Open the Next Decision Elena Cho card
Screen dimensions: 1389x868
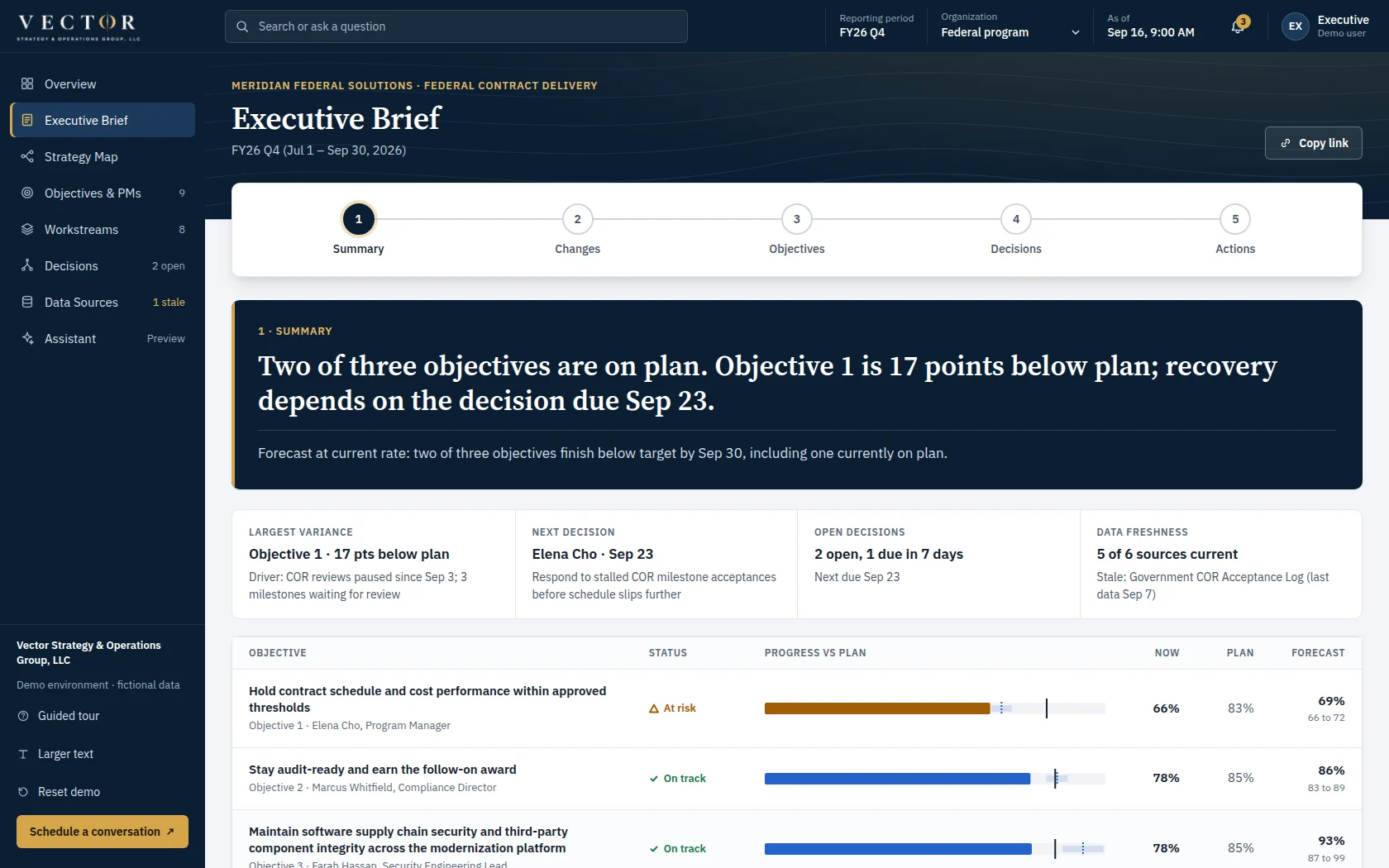click(656, 564)
